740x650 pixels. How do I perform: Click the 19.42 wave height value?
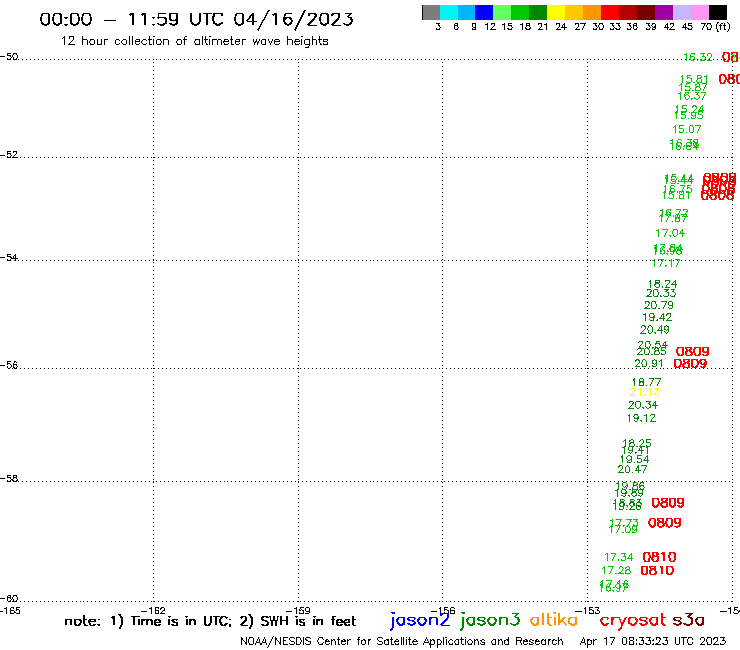pos(657,317)
